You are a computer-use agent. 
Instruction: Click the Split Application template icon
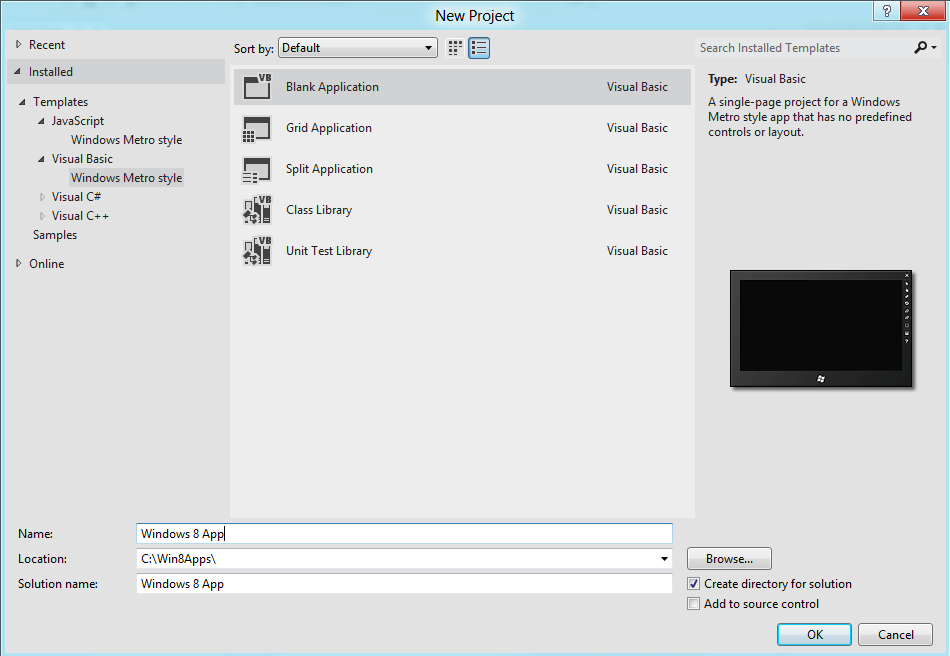pyautogui.click(x=257, y=170)
